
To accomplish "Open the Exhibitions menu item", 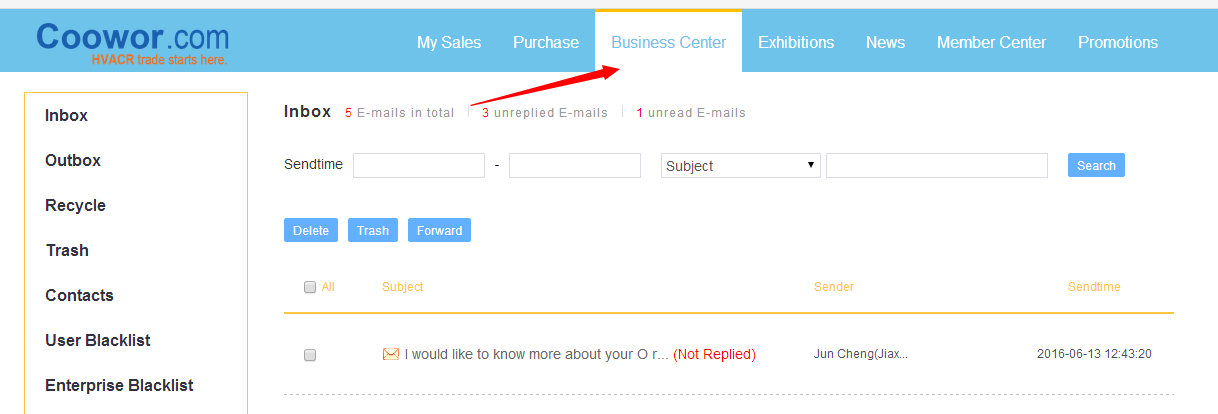I will (796, 42).
